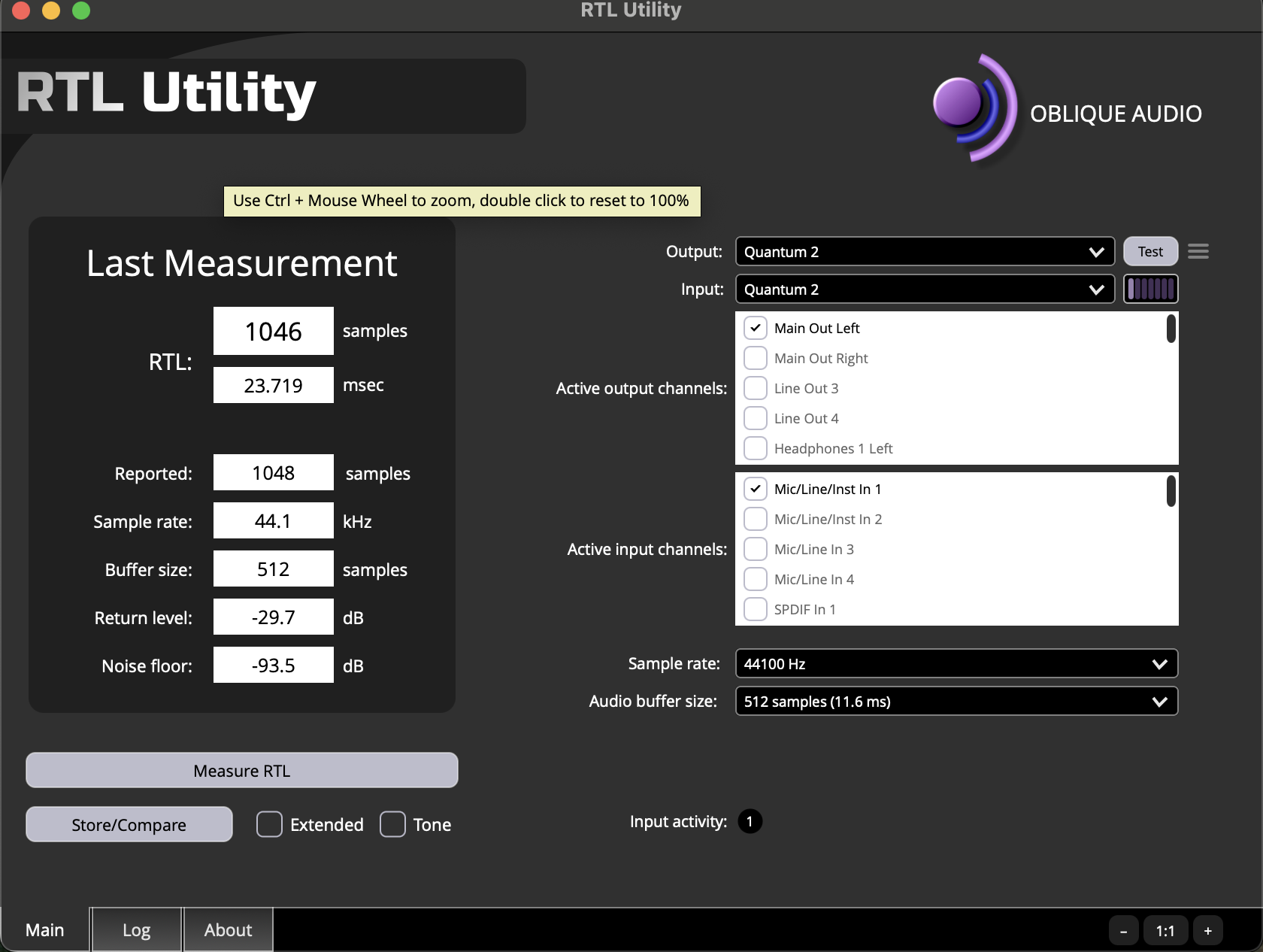Click the Buffer size field 512
Viewport: 1263px width, 952px height.
pos(274,568)
